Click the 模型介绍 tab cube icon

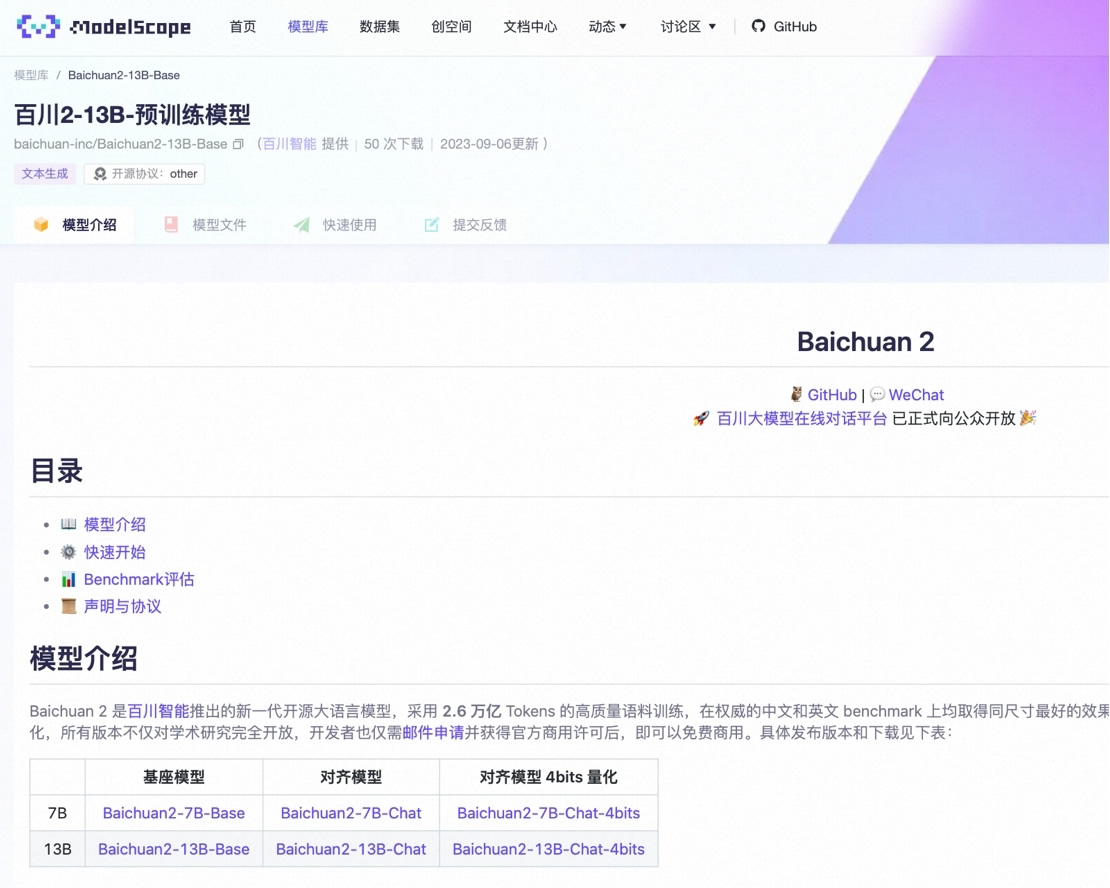tap(41, 224)
